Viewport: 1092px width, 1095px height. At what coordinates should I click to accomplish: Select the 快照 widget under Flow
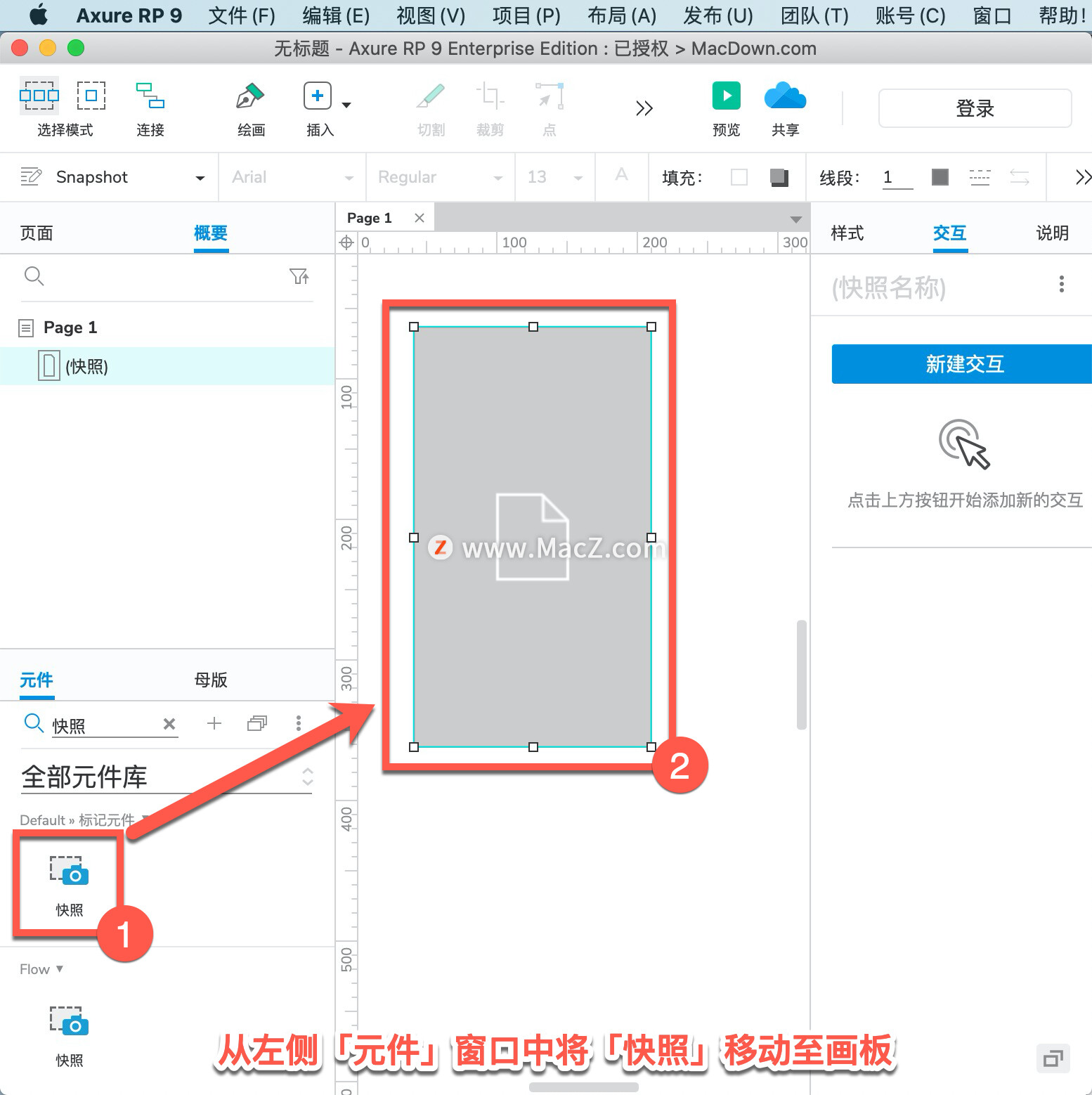pyautogui.click(x=69, y=1036)
